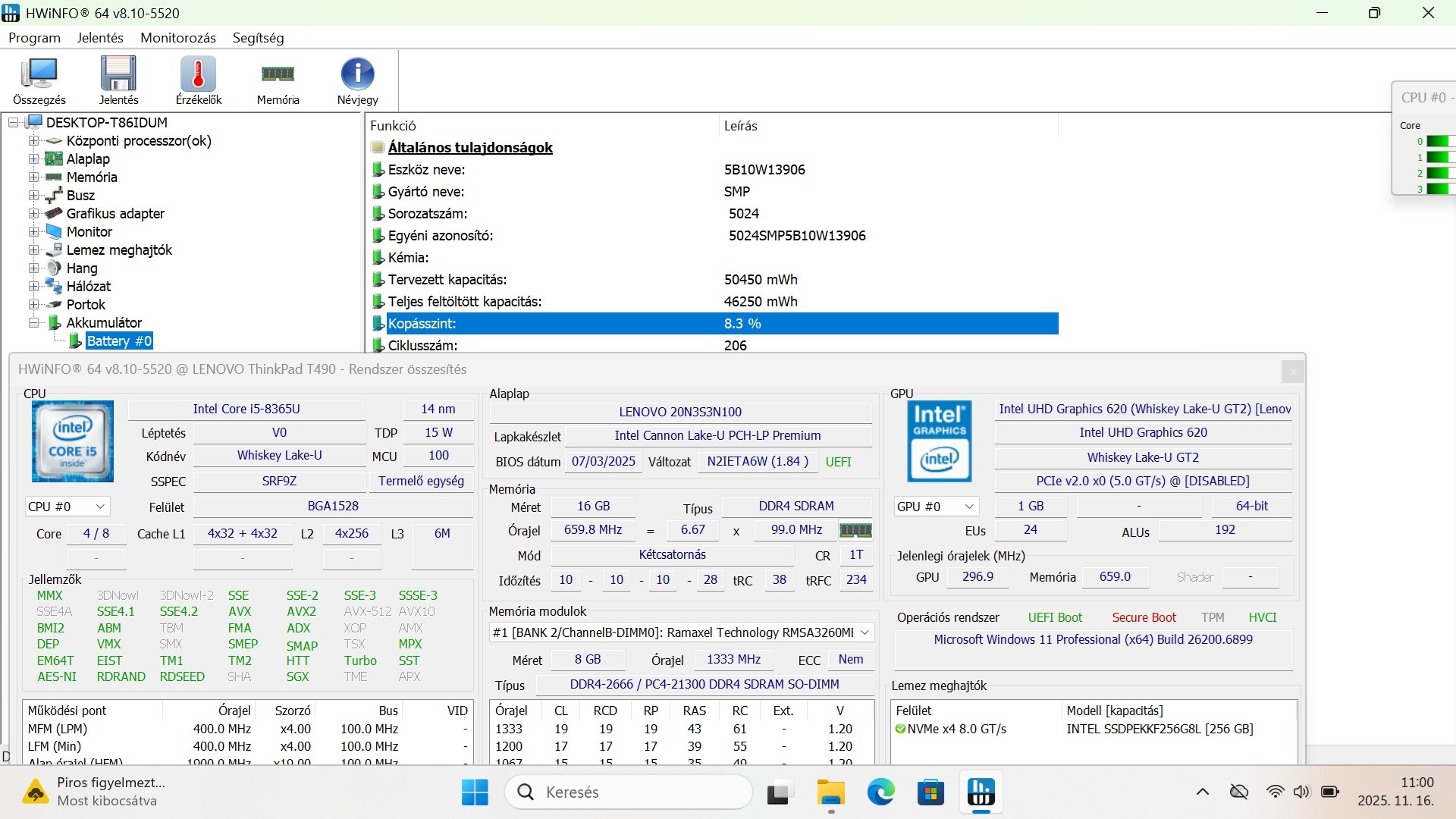Open the Monitorozás menu

click(x=177, y=38)
